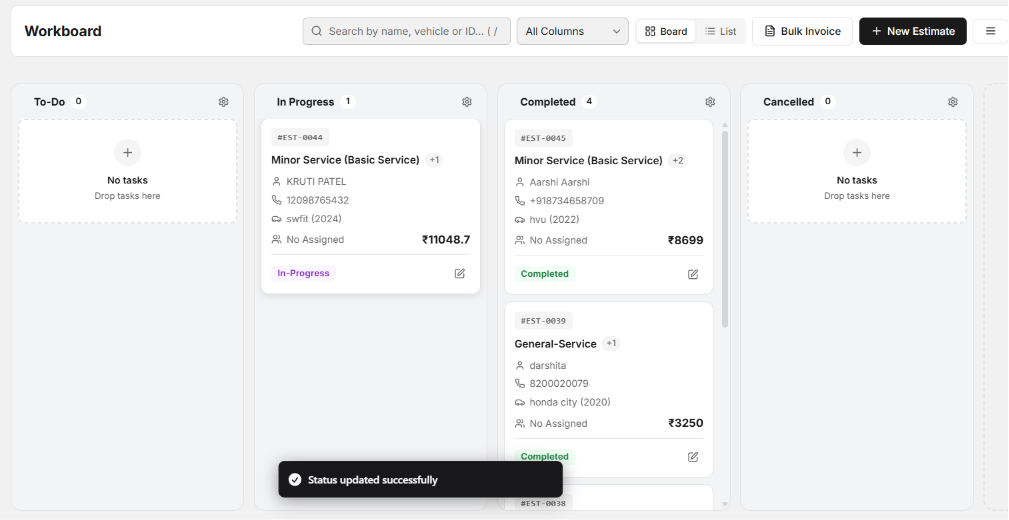
Task: Expand +2 services on EST-0045
Action: (678, 160)
